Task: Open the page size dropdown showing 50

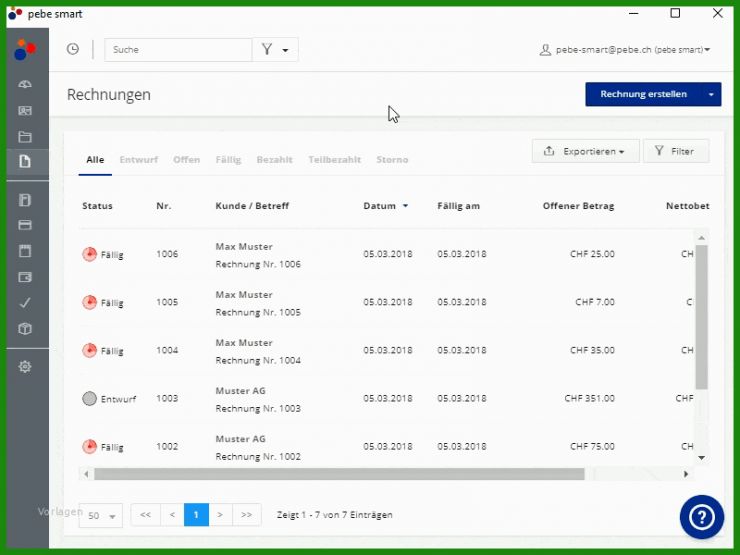Action: pos(100,515)
